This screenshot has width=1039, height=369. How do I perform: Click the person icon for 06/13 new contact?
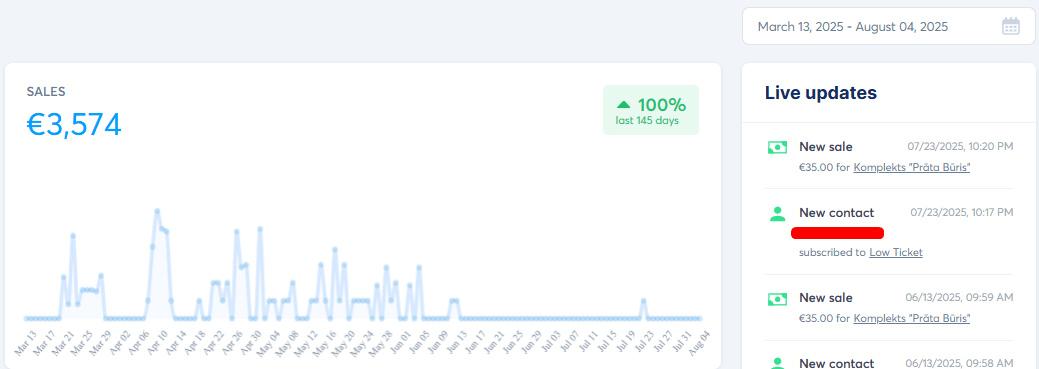[777, 363]
